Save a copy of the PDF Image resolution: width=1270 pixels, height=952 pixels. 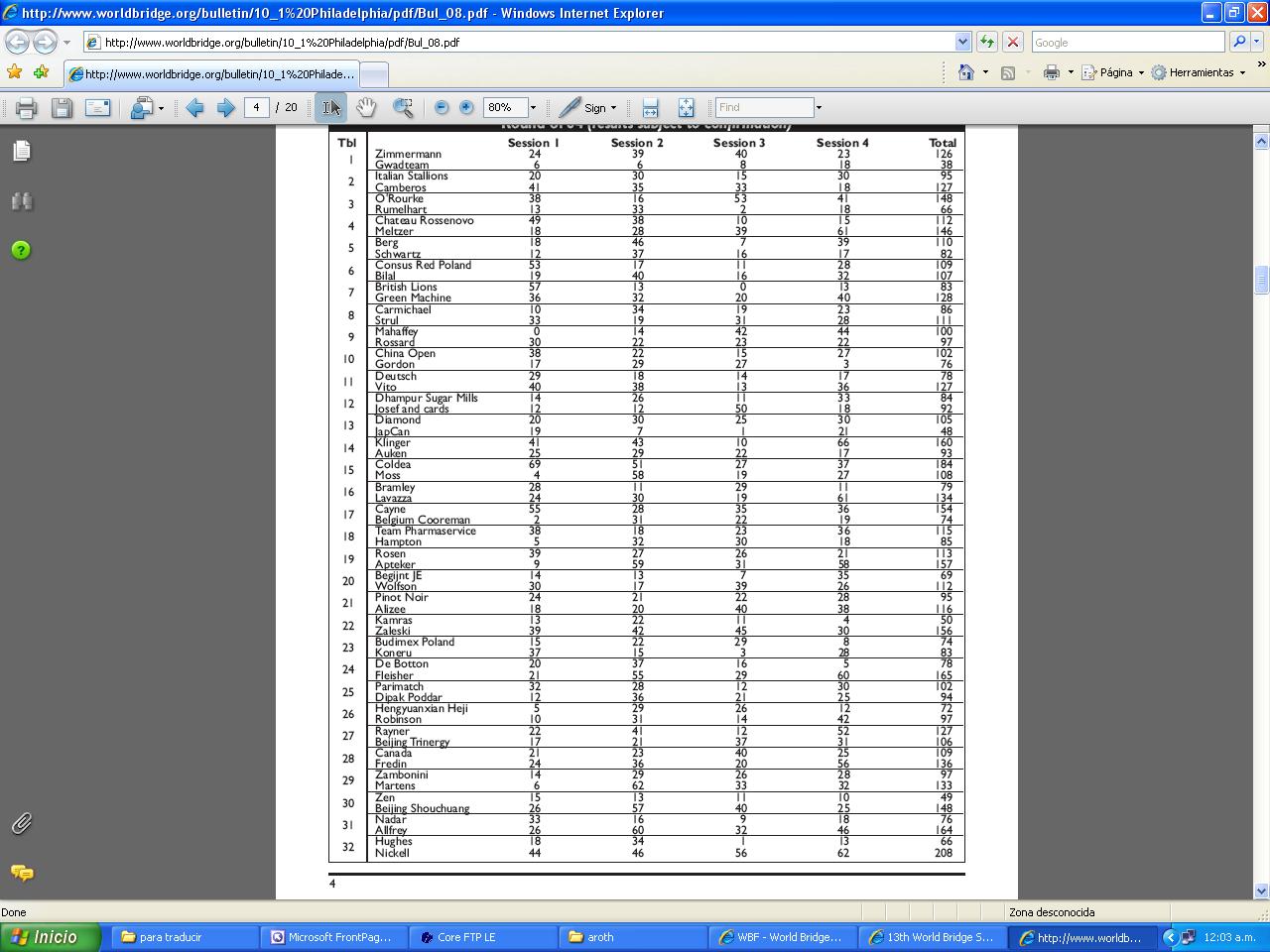pyautogui.click(x=62, y=108)
